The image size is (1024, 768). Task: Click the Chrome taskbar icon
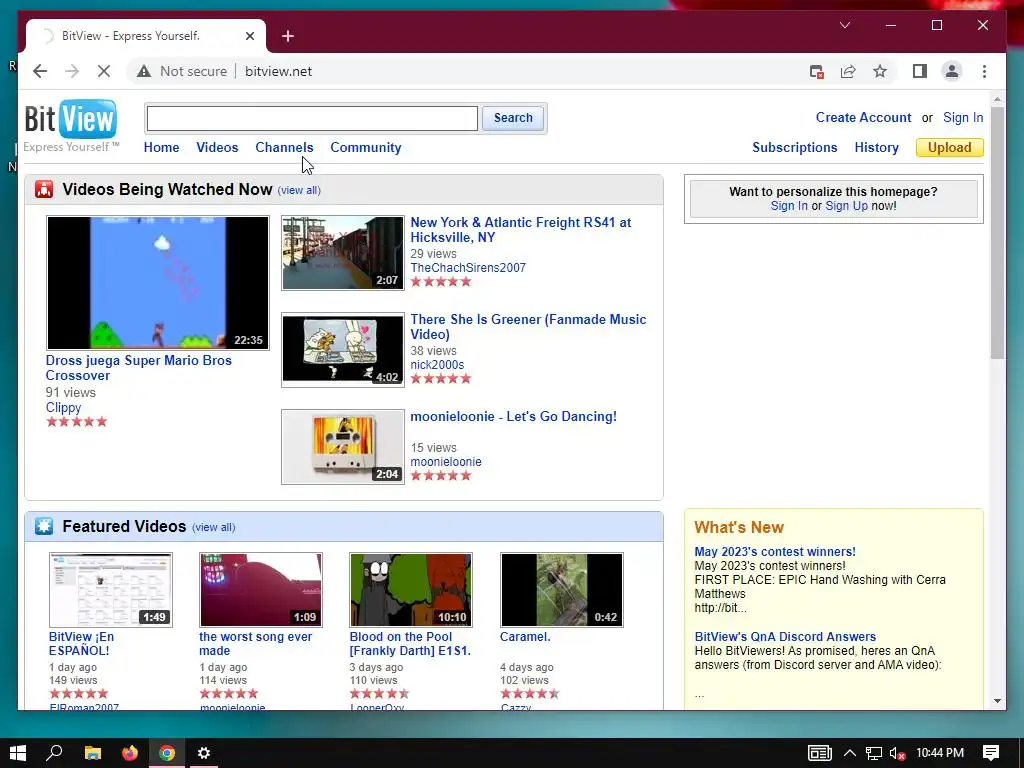pyautogui.click(x=167, y=753)
